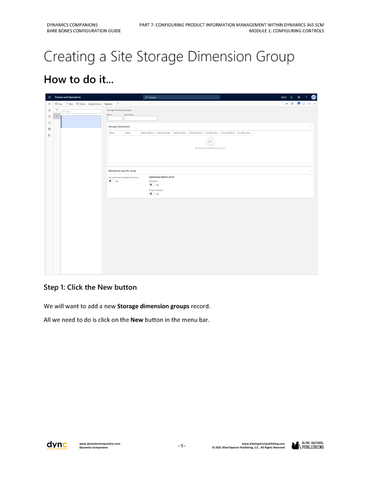Open the Options menu in action bar
Image resolution: width=371 pixels, height=480 pixels.
click(109, 104)
